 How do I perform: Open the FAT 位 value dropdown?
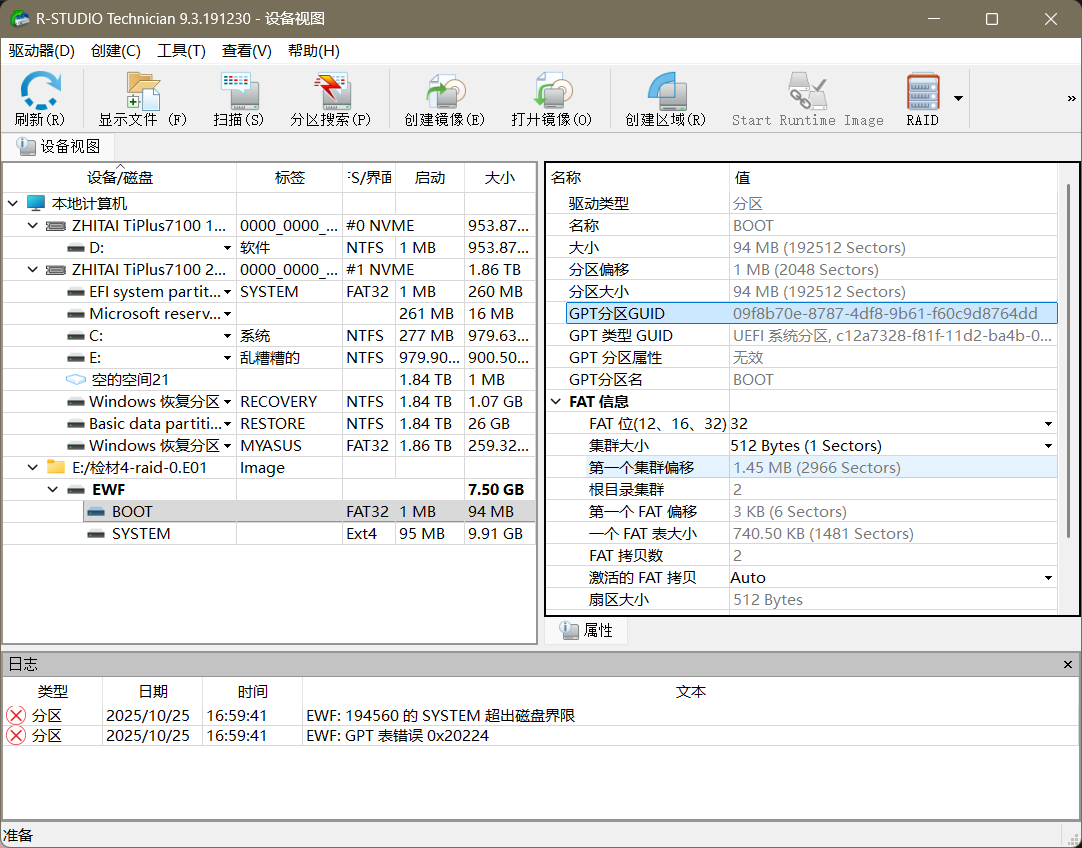1048,423
